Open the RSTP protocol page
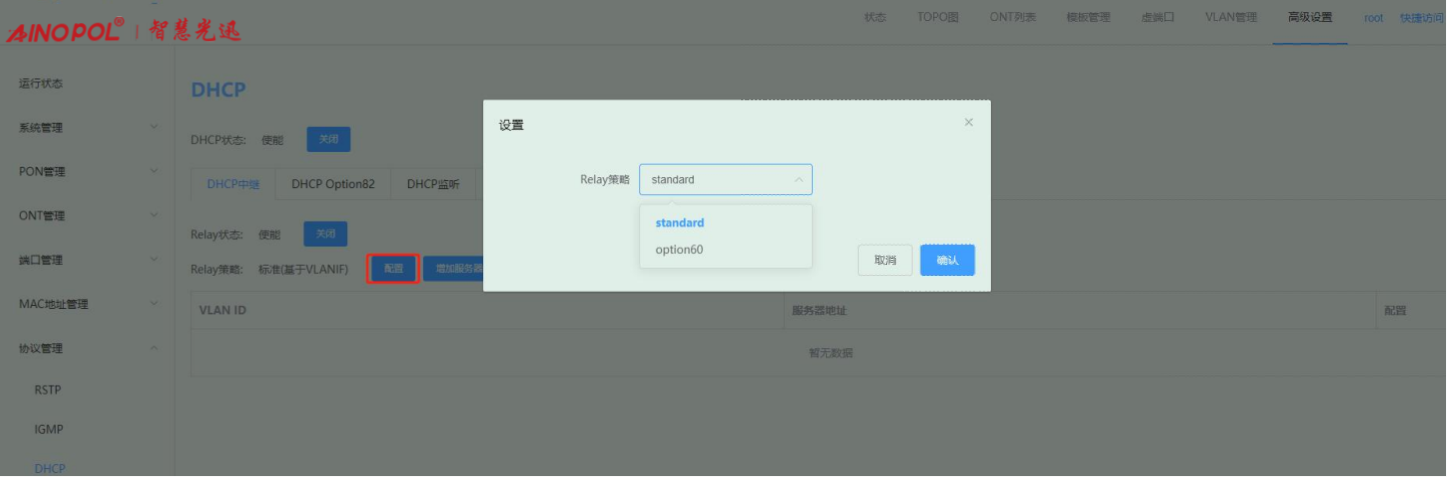The width and height of the screenshot is (1447, 477). pyautogui.click(x=48, y=390)
